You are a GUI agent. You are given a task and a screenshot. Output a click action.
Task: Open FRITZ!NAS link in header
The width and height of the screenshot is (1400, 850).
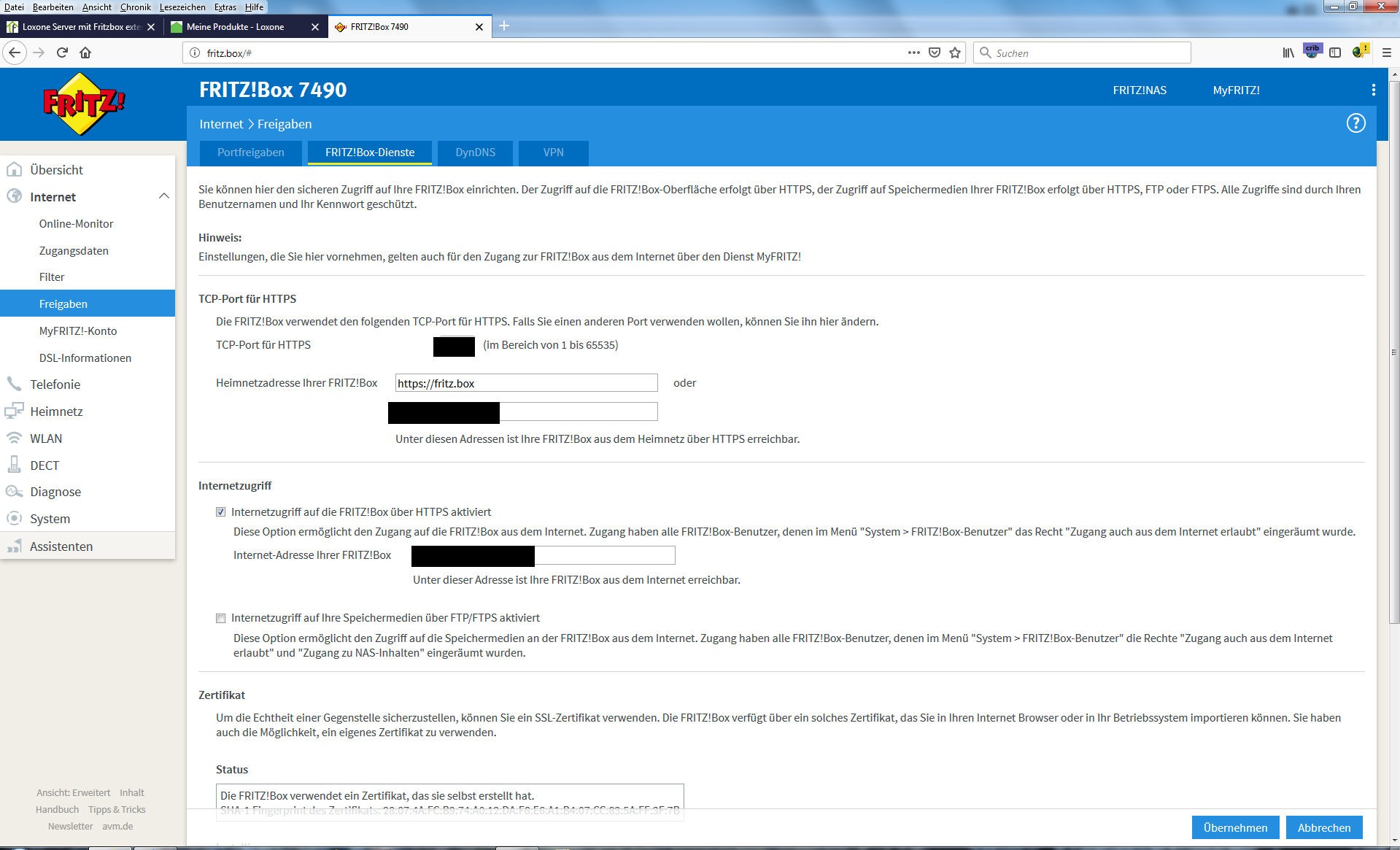tap(1140, 90)
